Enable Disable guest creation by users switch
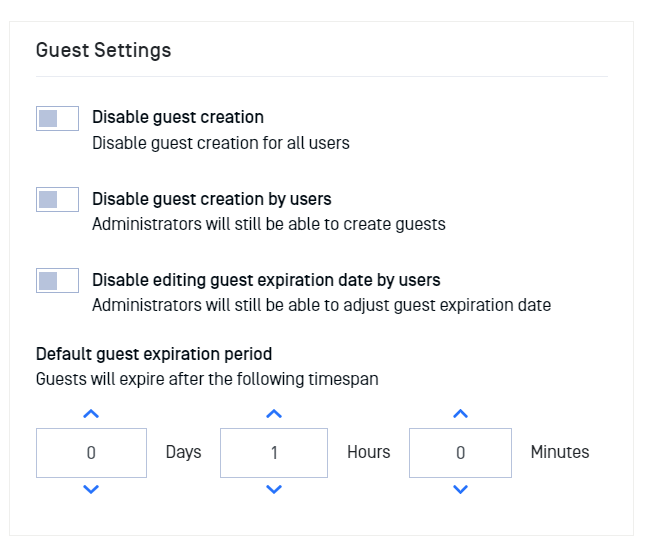The height and width of the screenshot is (550, 647). [57, 199]
